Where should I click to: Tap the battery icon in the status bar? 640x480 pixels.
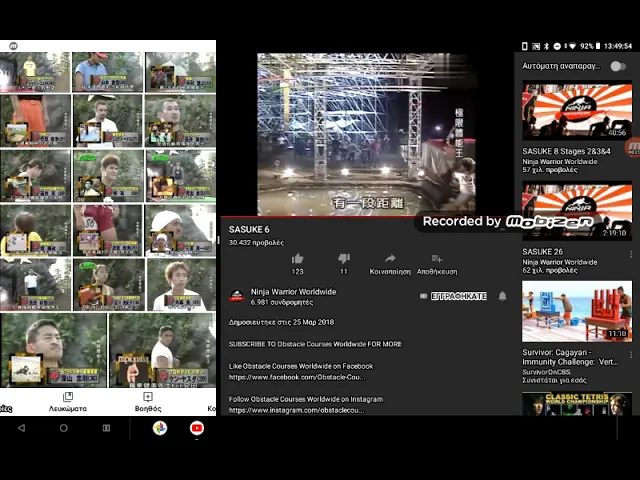598,46
